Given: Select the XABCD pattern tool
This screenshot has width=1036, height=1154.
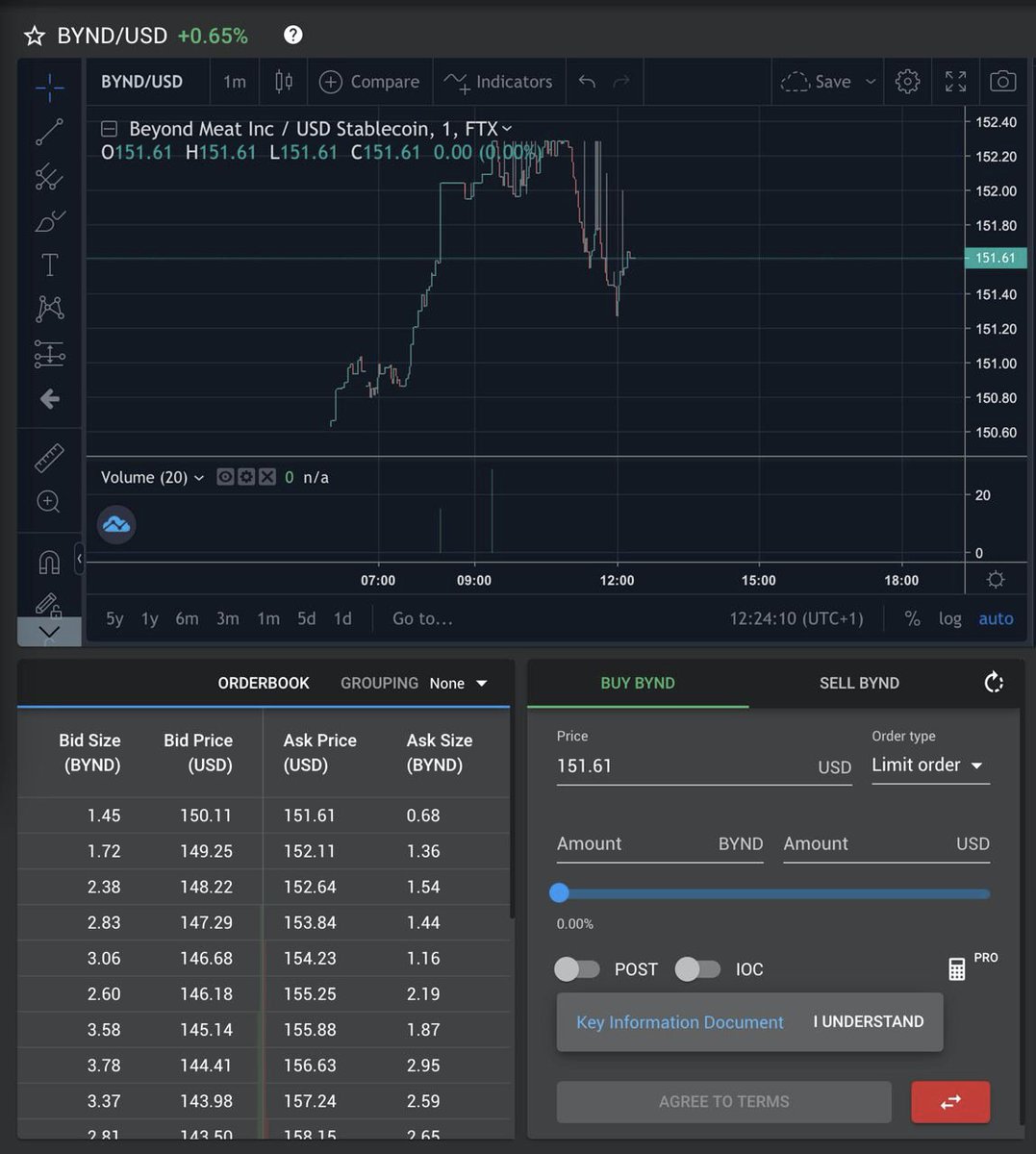Looking at the screenshot, I should [49, 309].
